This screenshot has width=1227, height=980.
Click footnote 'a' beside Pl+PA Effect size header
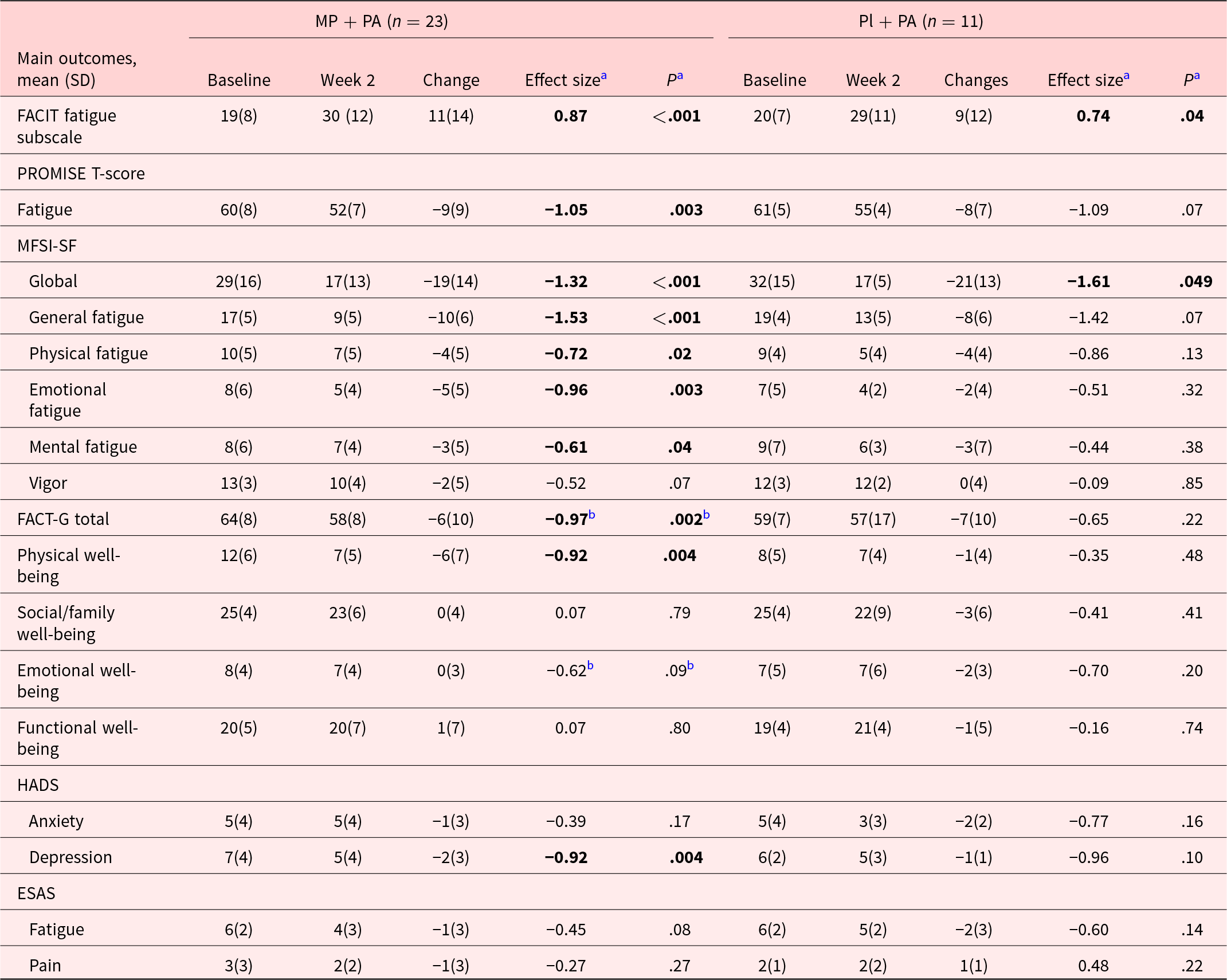[1126, 76]
